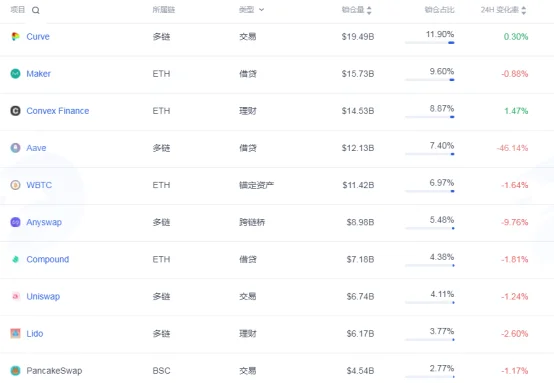Open the Uniswap project link
Viewport: 554px width, 383px height.
pos(43,296)
